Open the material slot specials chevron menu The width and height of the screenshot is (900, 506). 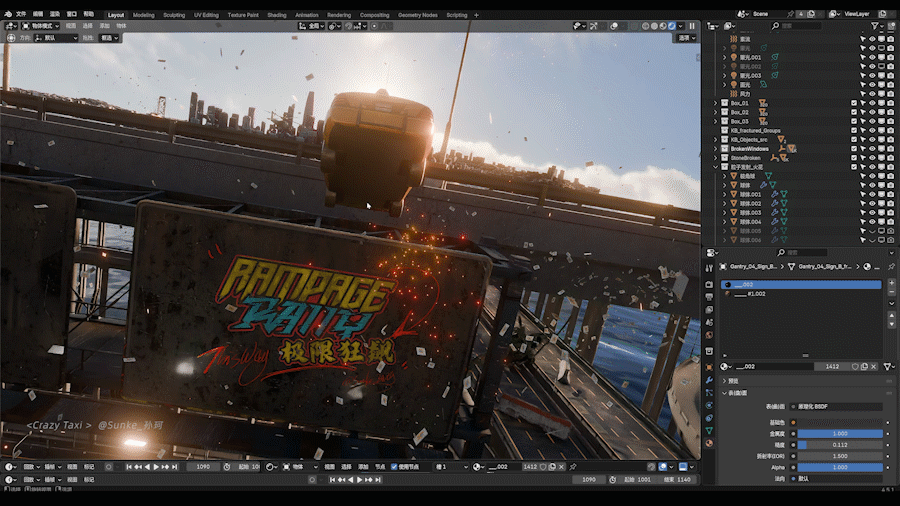(891, 304)
